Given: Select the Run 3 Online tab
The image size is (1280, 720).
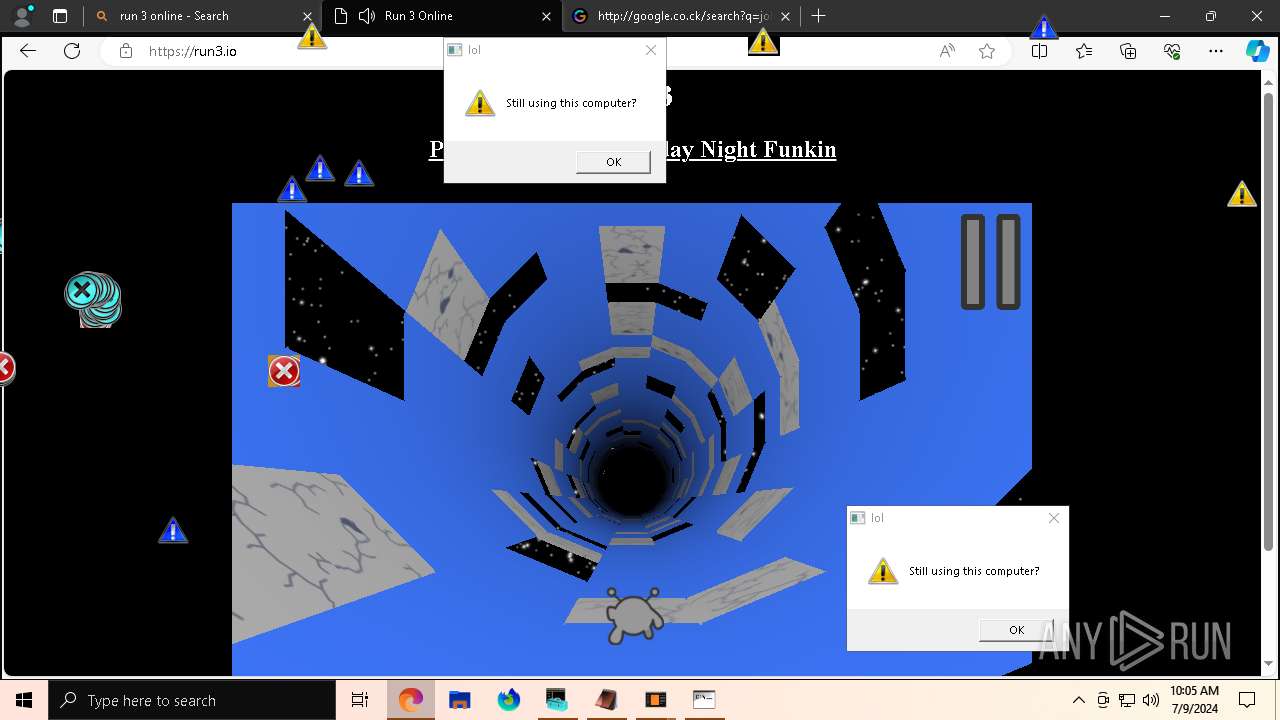Looking at the screenshot, I should (440, 16).
